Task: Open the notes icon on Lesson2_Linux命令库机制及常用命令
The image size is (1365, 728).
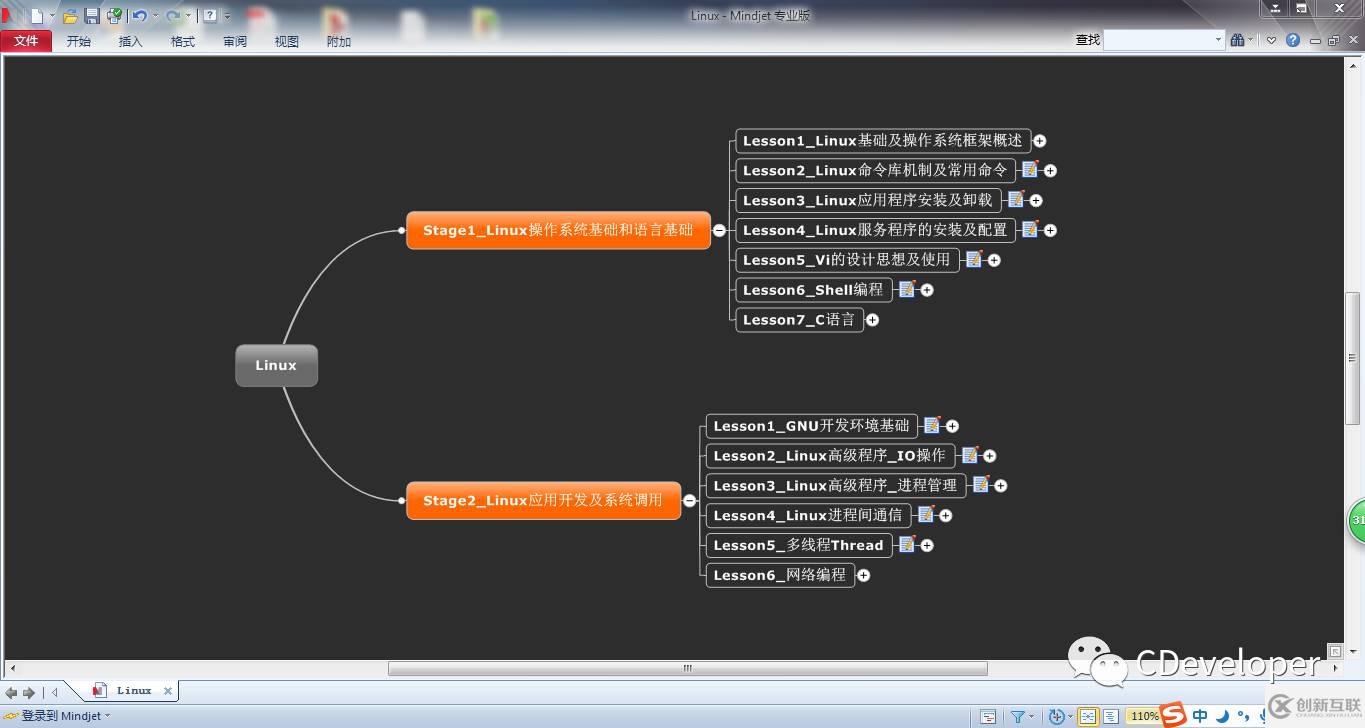Action: coord(1030,169)
